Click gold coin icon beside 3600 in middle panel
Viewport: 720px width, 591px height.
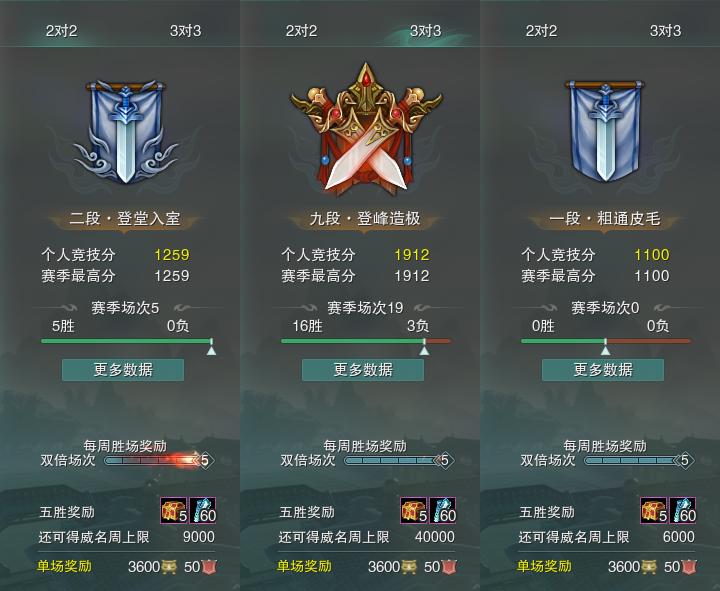pos(409,567)
